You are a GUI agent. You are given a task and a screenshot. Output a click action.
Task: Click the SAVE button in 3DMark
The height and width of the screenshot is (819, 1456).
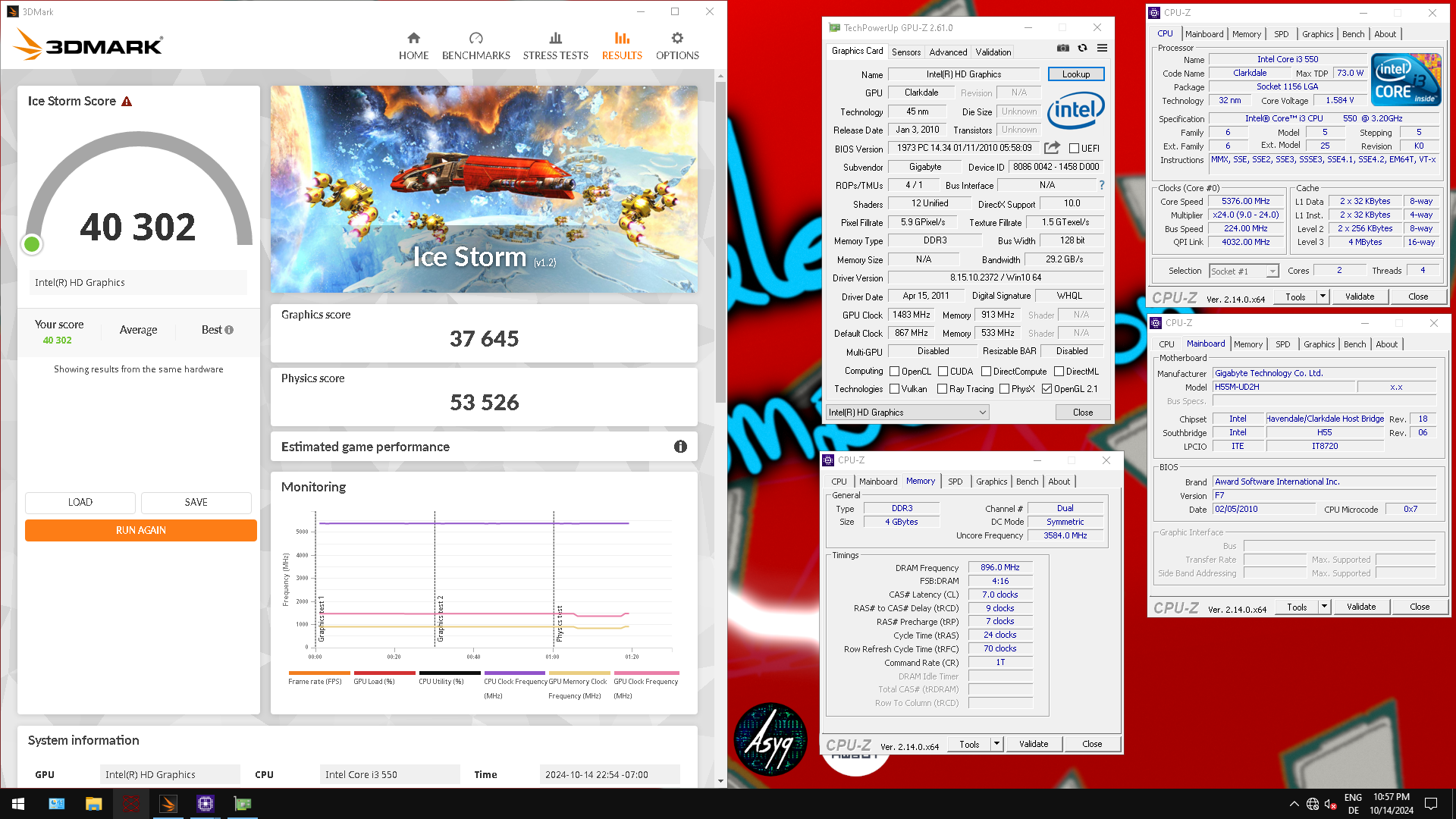pyautogui.click(x=196, y=502)
